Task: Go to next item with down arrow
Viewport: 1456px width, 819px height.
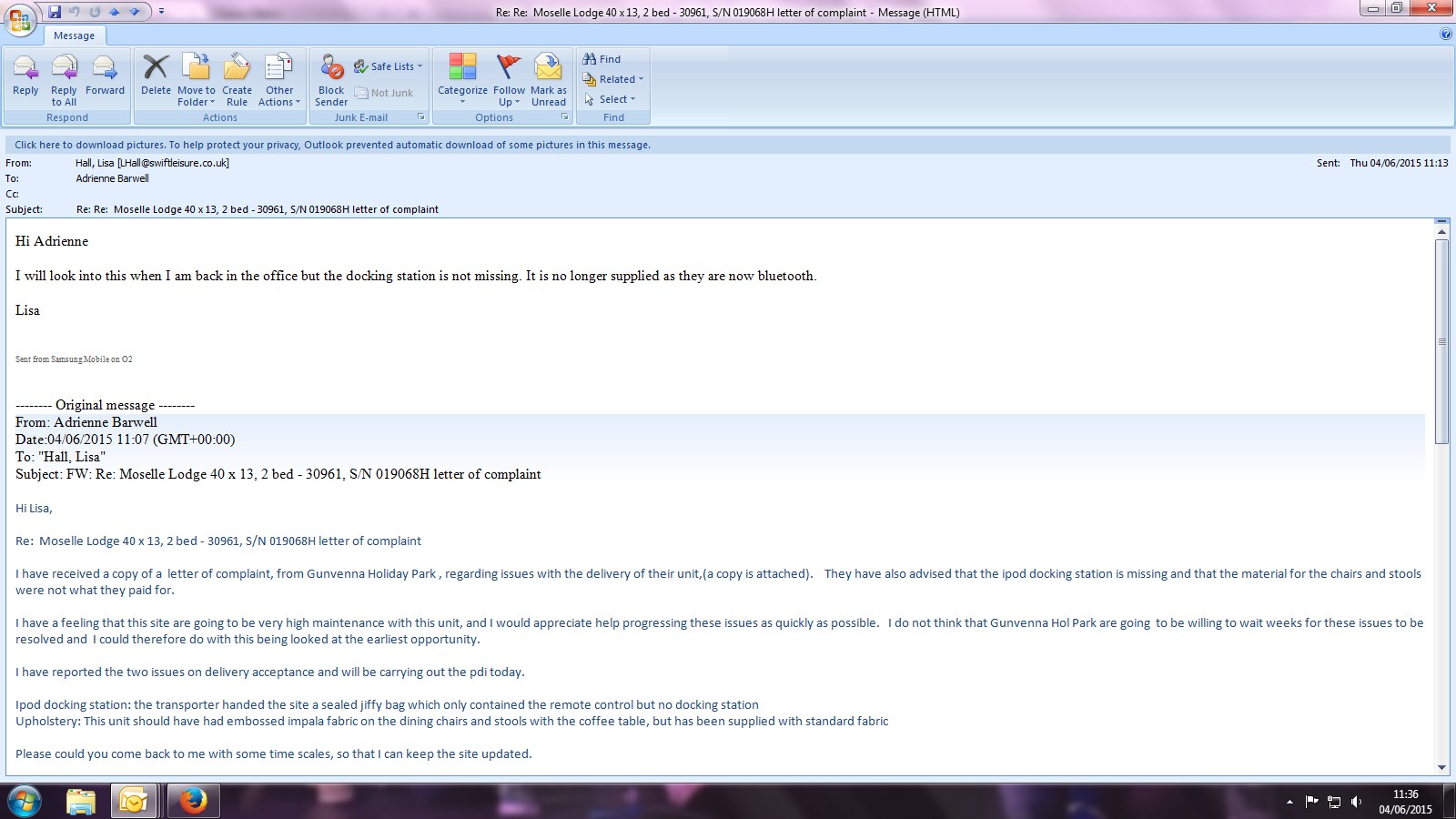Action: (135, 12)
